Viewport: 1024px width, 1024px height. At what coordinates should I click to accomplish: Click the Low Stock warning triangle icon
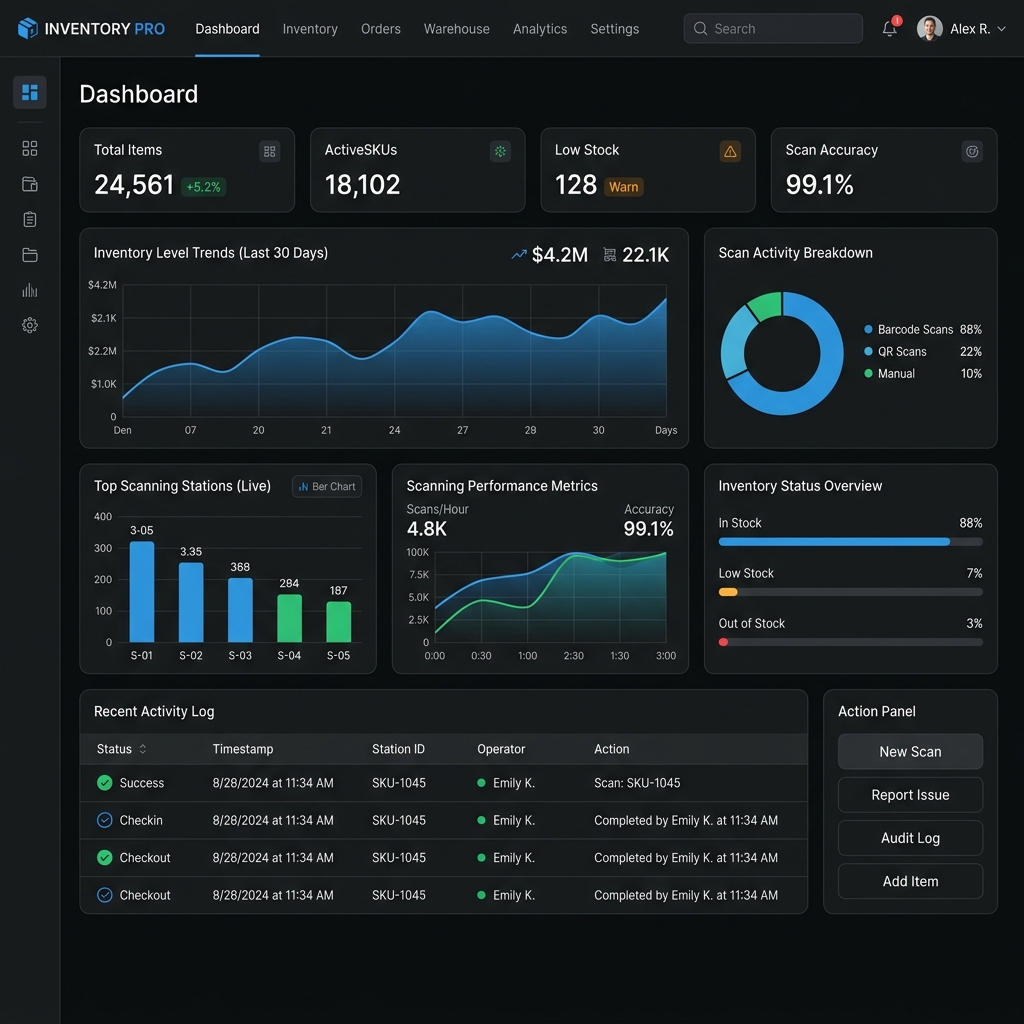coord(730,152)
